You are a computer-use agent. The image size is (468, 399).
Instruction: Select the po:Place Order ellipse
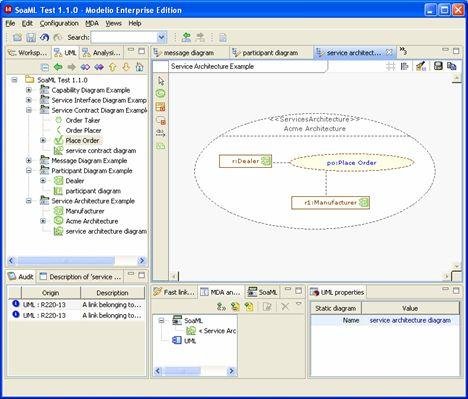tap(352, 163)
